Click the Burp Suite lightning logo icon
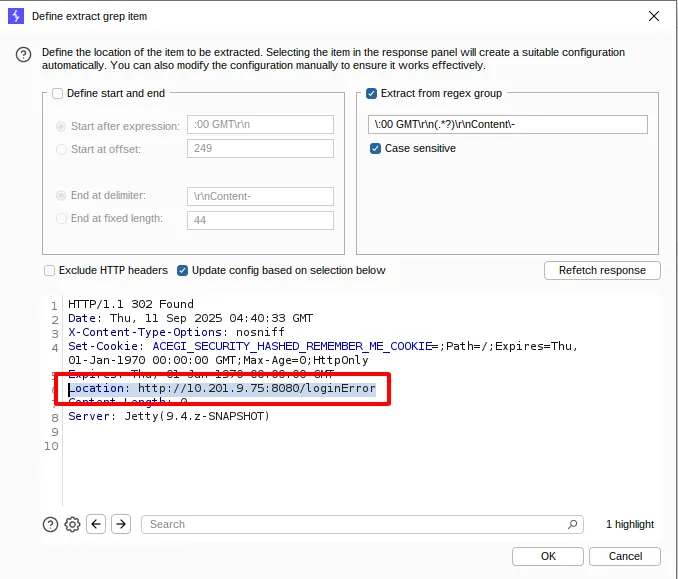The image size is (678, 579). coord(16,16)
